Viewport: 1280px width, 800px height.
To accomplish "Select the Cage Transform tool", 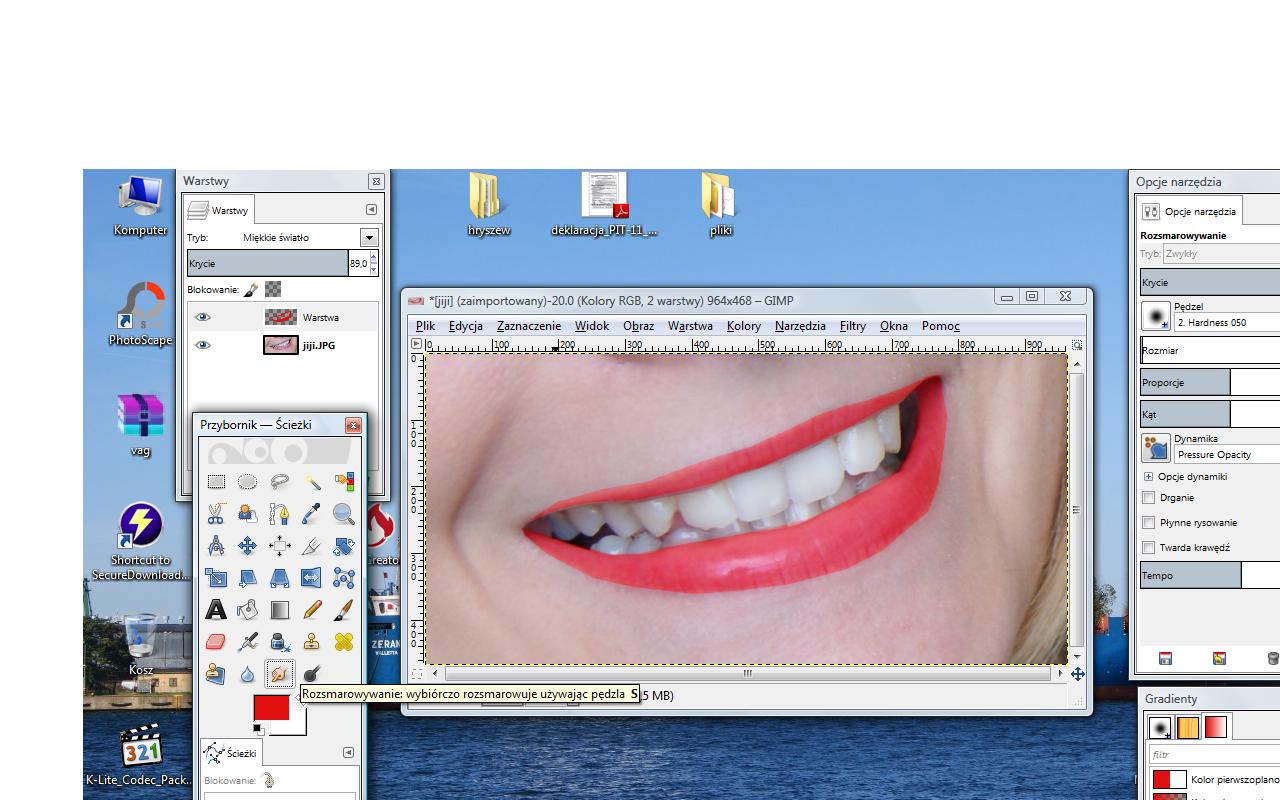I will pos(344,578).
